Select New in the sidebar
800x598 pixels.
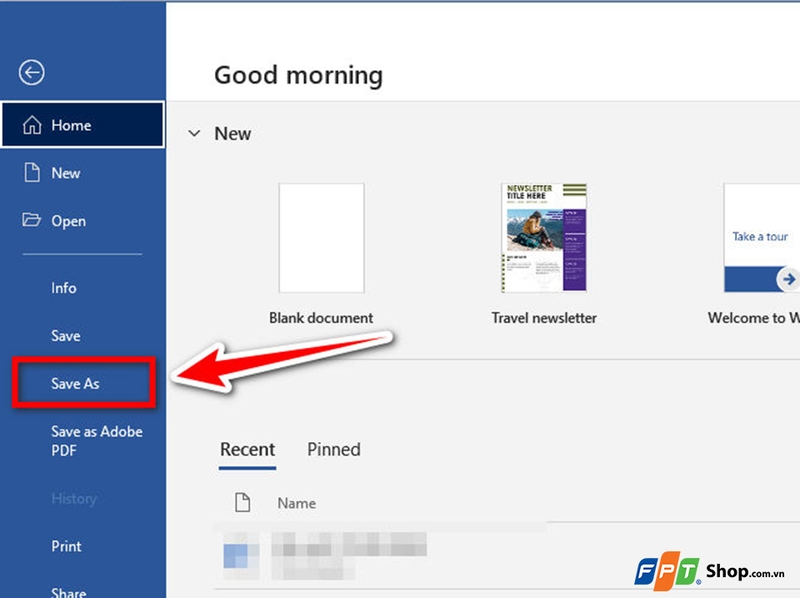[83, 173]
